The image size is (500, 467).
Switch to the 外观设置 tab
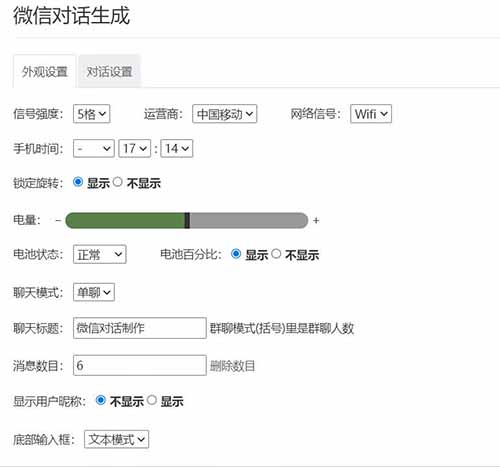click(45, 71)
